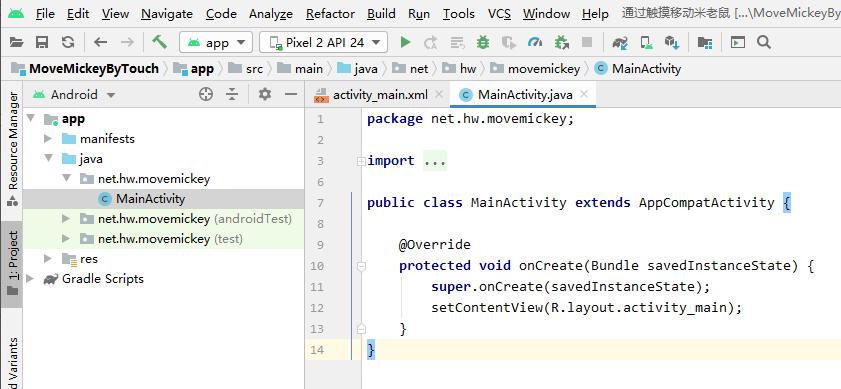Click the Apply Code Changes icon
841x389 pixels.
[457, 42]
